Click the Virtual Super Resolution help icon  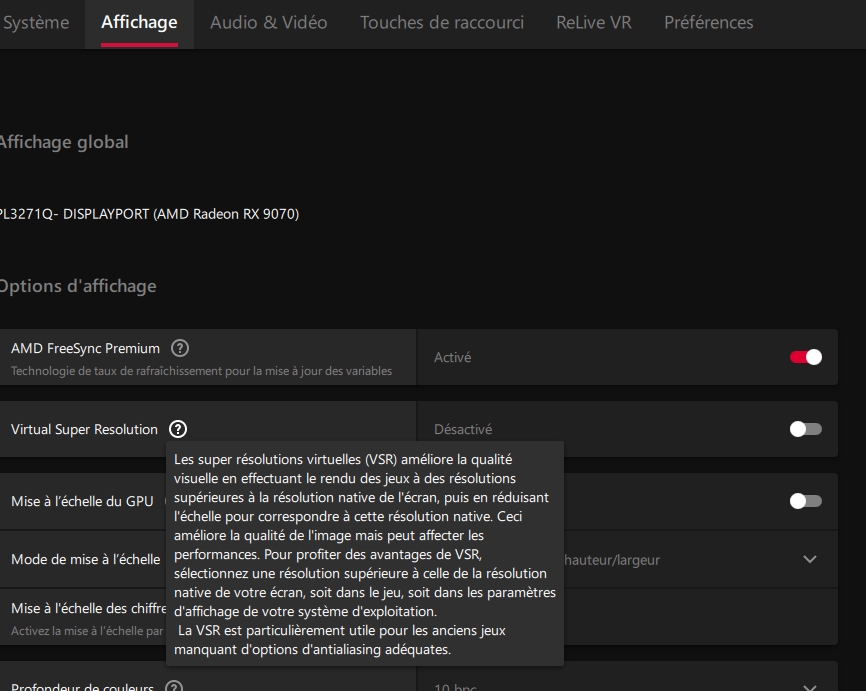(178, 429)
